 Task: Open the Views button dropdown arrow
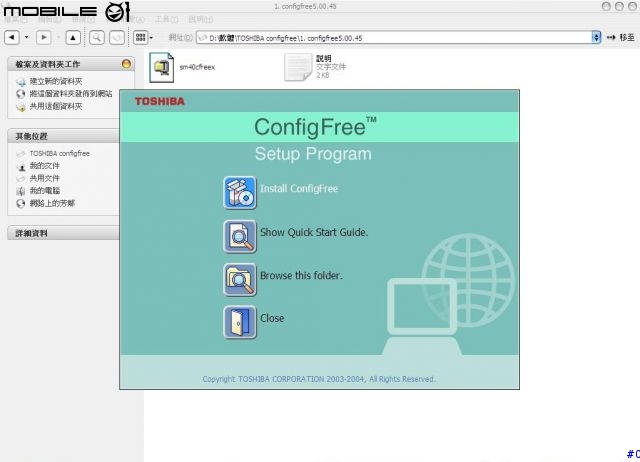coord(151,38)
